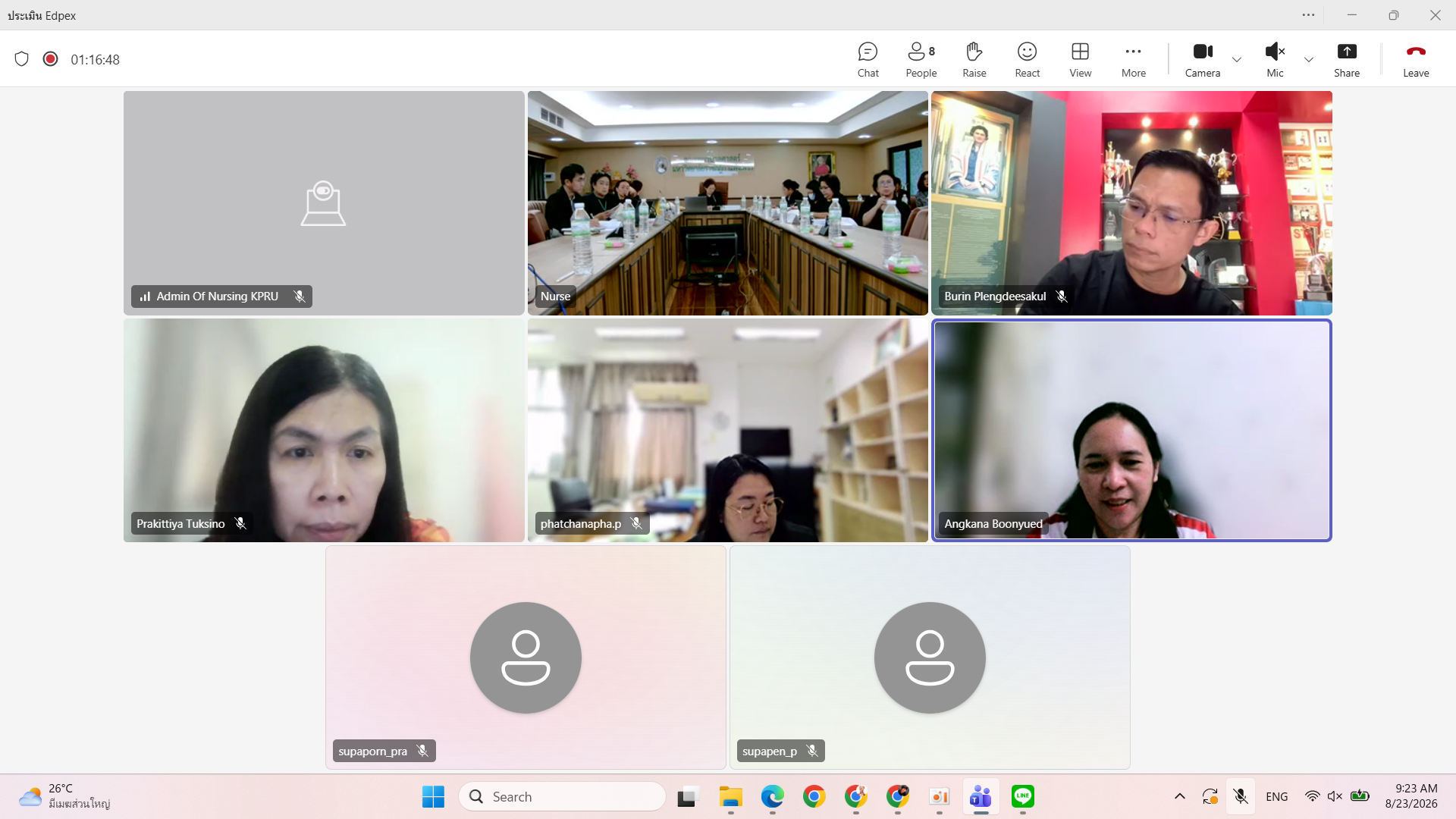Open Microsoft Edge from the taskbar
The height and width of the screenshot is (819, 1456).
(x=772, y=797)
